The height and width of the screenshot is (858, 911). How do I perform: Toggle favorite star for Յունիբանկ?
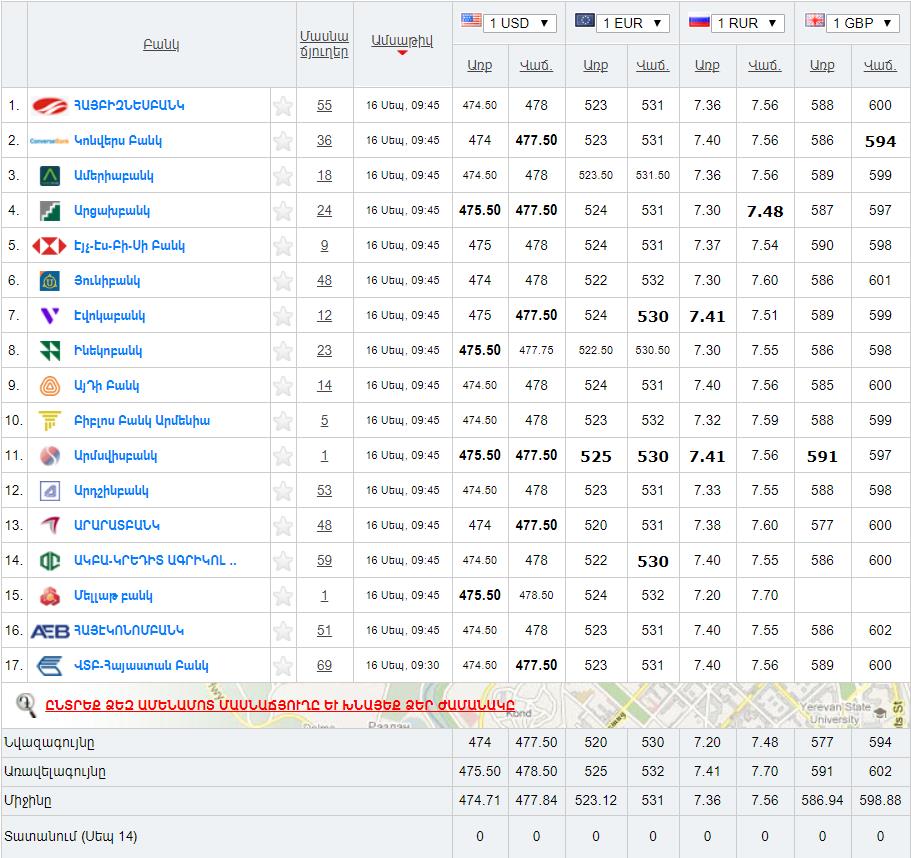point(283,281)
